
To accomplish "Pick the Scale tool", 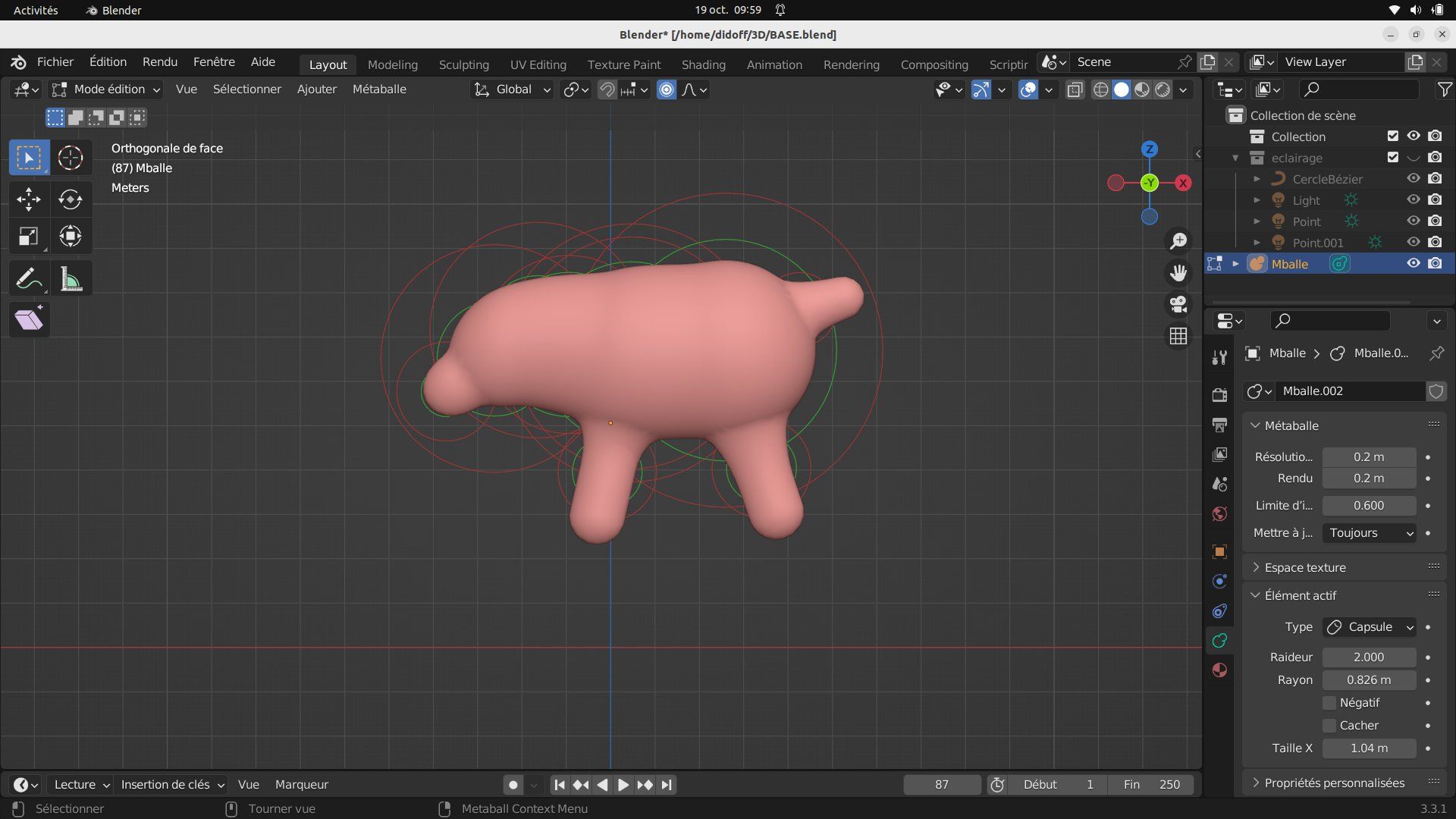I will click(x=29, y=237).
